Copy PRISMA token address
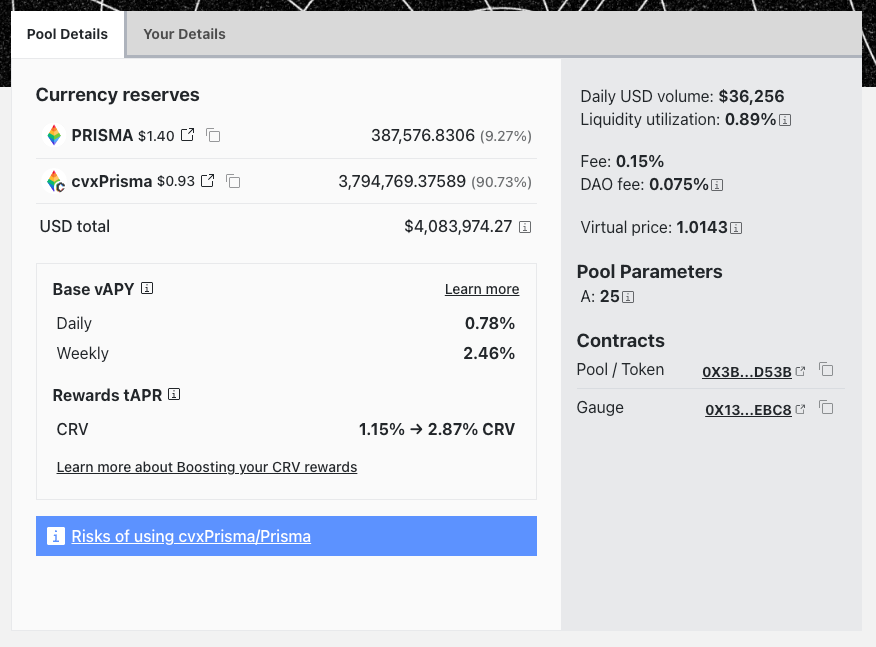Screen dimensions: 876x647 click(213, 135)
